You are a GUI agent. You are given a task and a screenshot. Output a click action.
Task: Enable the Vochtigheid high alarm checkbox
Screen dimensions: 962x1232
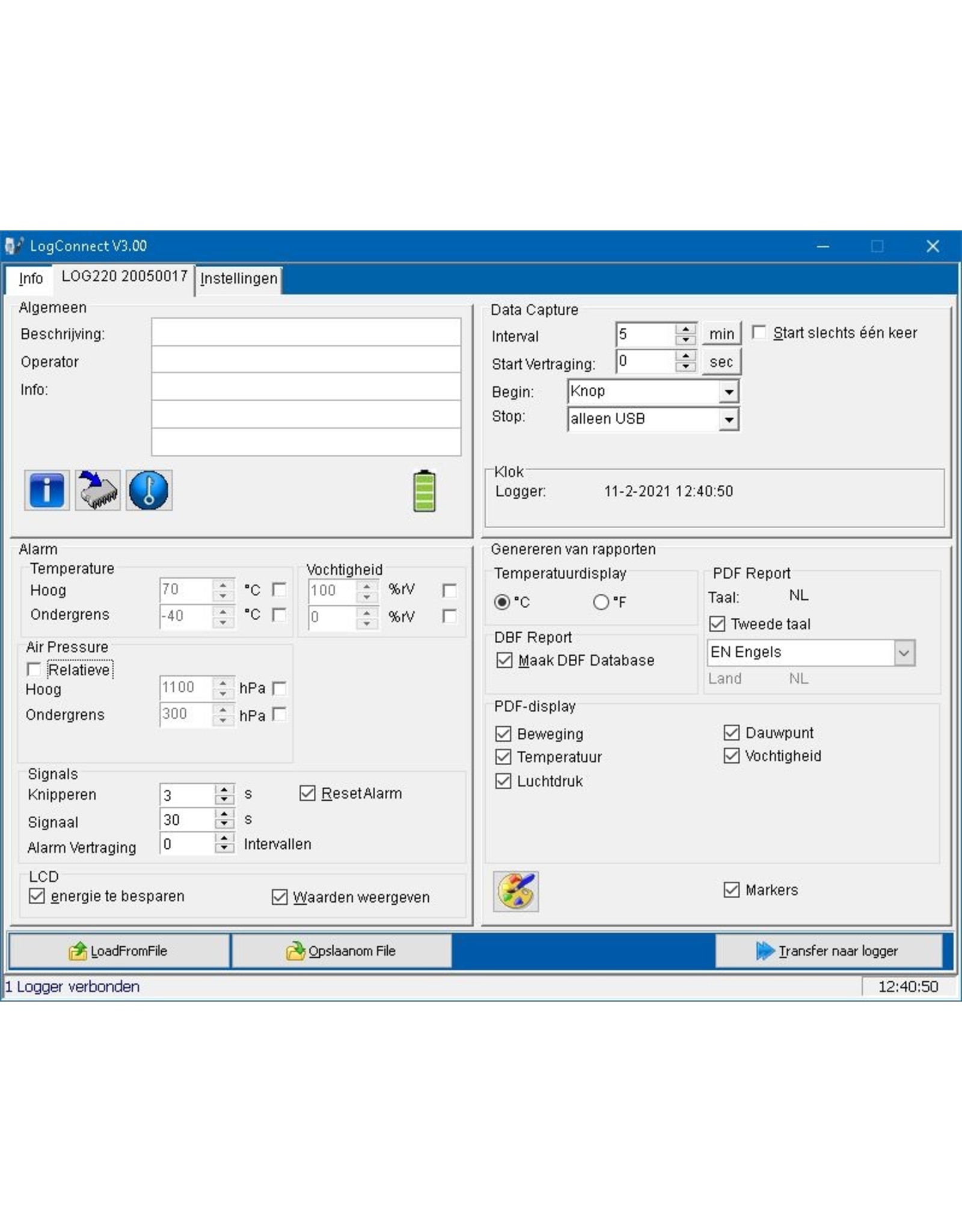click(449, 590)
